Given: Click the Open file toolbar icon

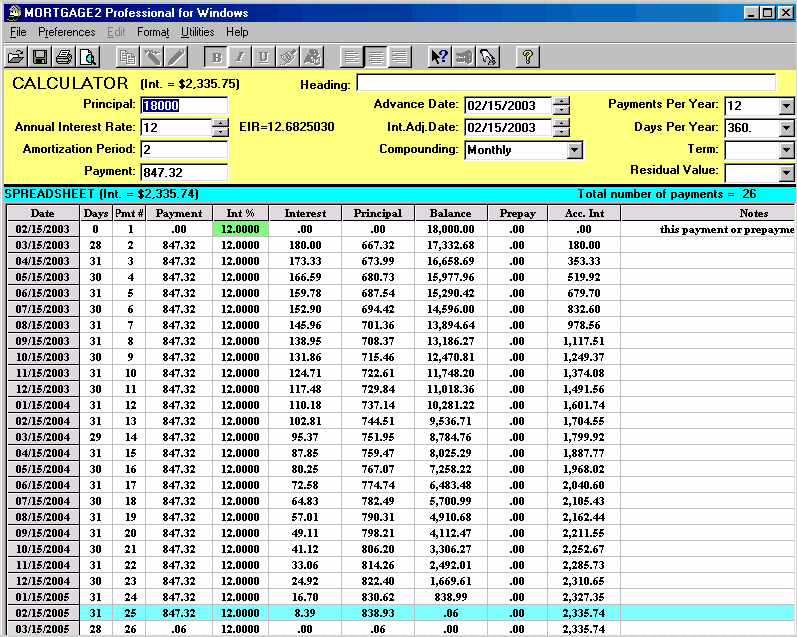Looking at the screenshot, I should tap(15, 57).
